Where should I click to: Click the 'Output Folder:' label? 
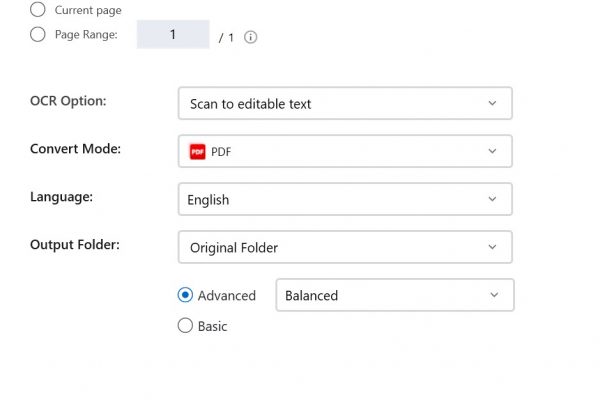pyautogui.click(x=75, y=245)
